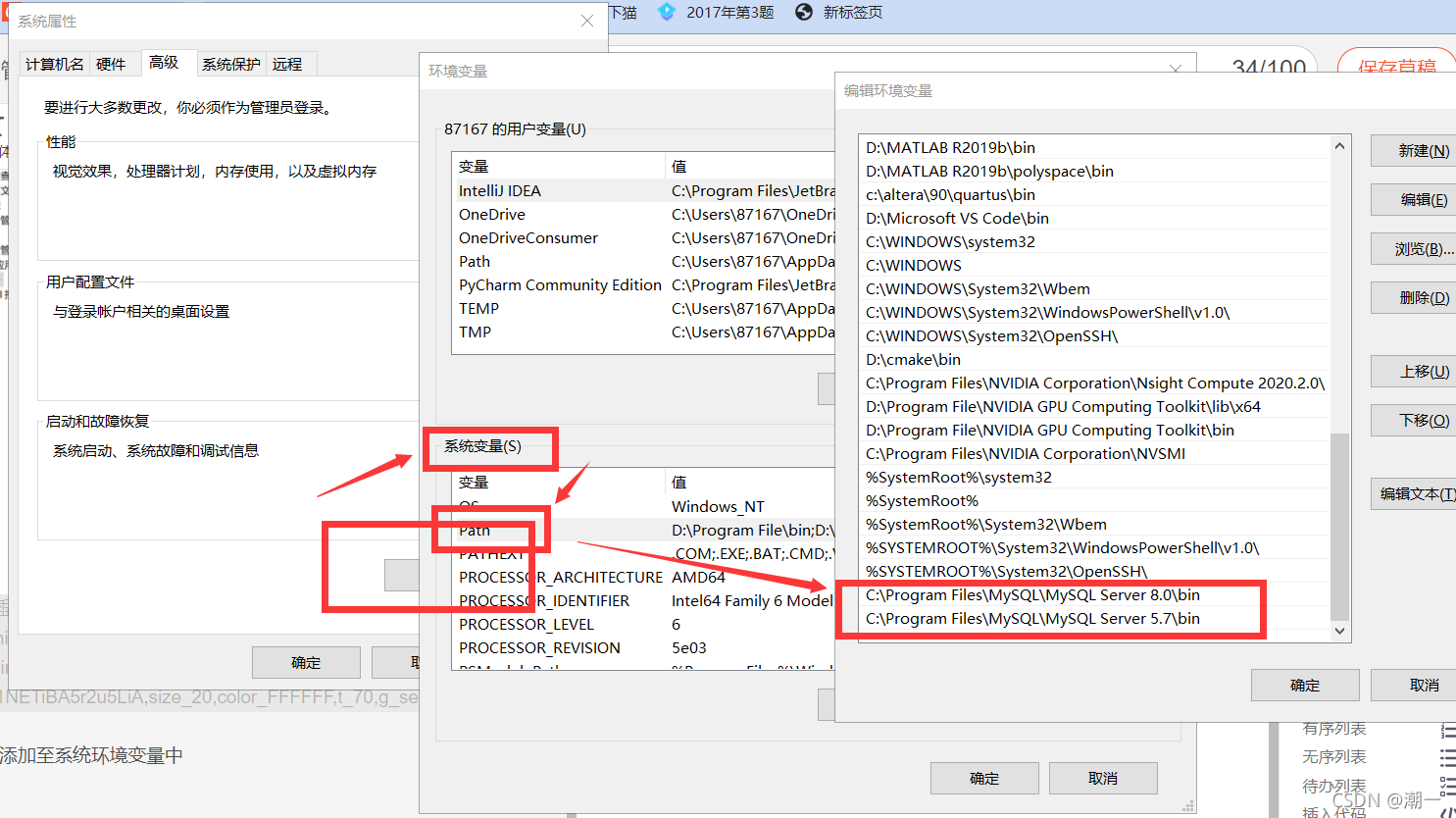Click 取消 in the 环境变量 window
This screenshot has height=818, width=1456.
(x=1103, y=779)
